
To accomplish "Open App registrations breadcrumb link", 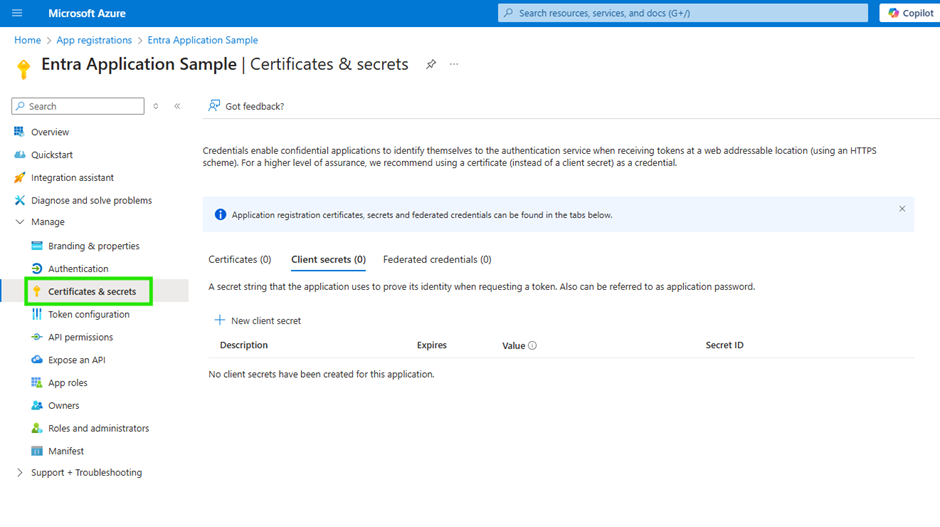I will 94,40.
